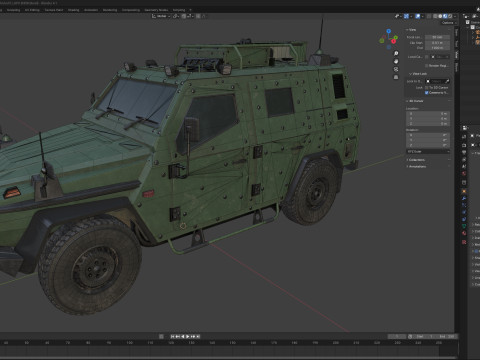480x360 pixels.
Task: Open the Render properties tab
Action: coord(464,145)
